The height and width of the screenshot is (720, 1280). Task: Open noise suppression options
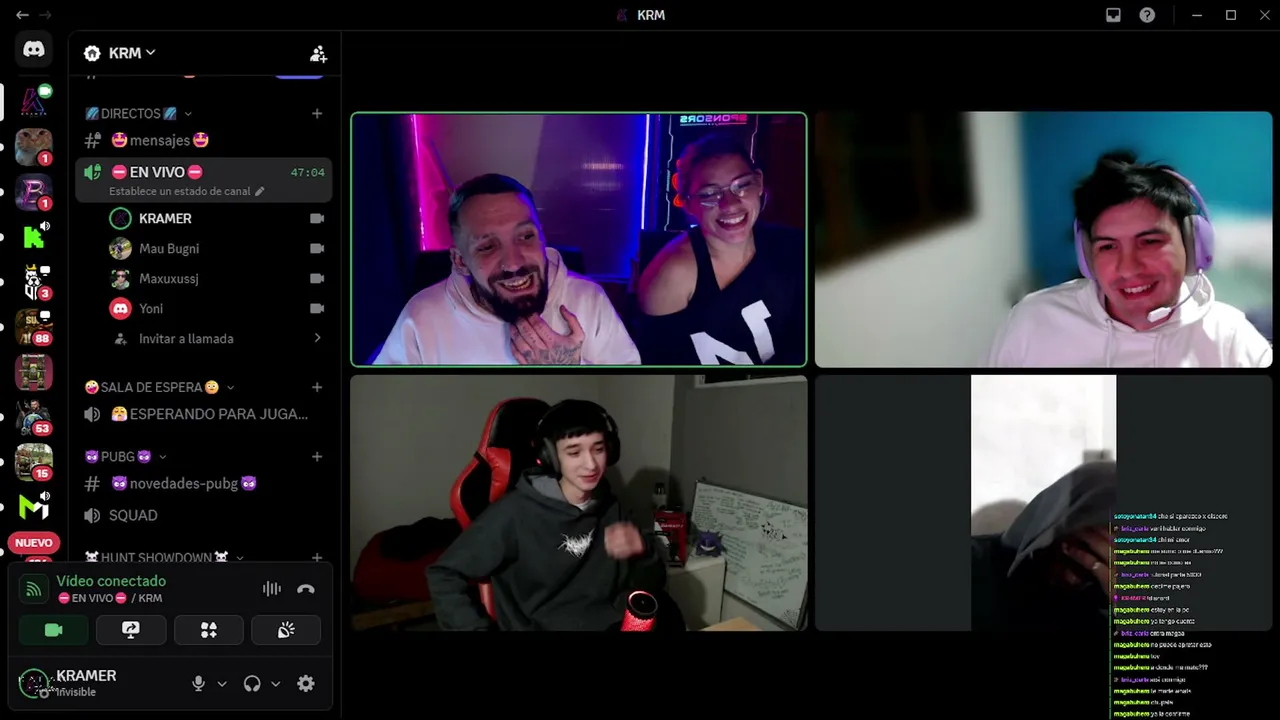click(272, 589)
